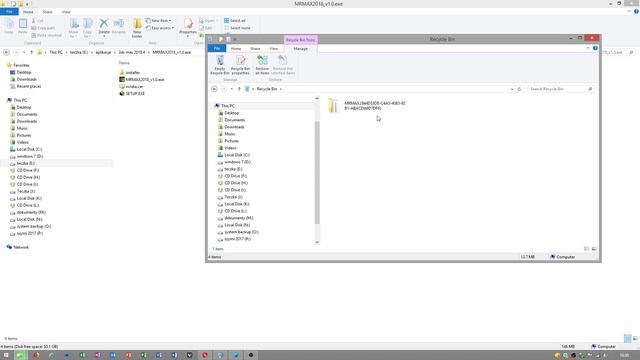
Task: Click Help icon in Recycle Bin window
Action: coord(595,48)
